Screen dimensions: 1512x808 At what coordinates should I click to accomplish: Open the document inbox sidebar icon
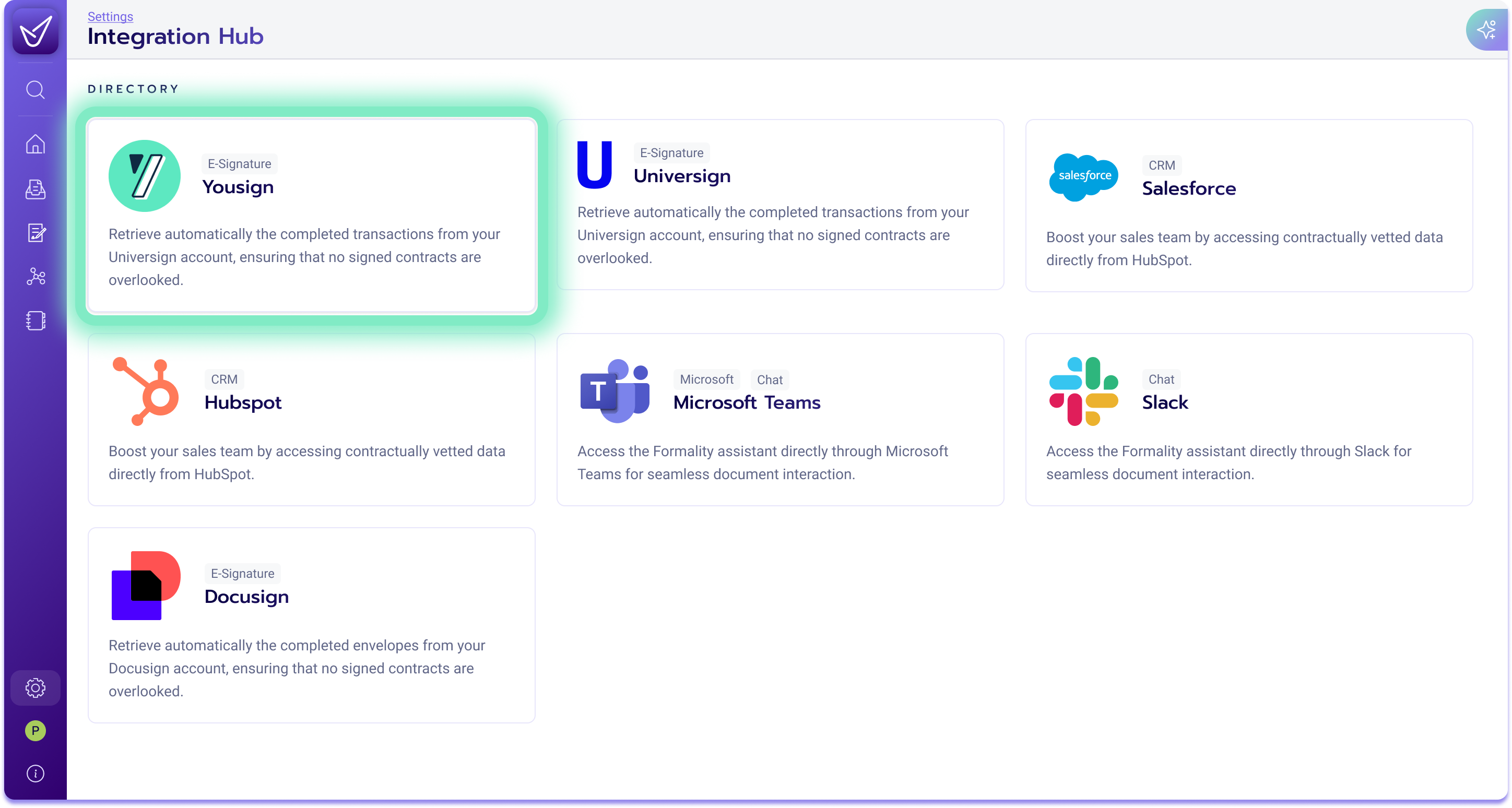click(35, 189)
